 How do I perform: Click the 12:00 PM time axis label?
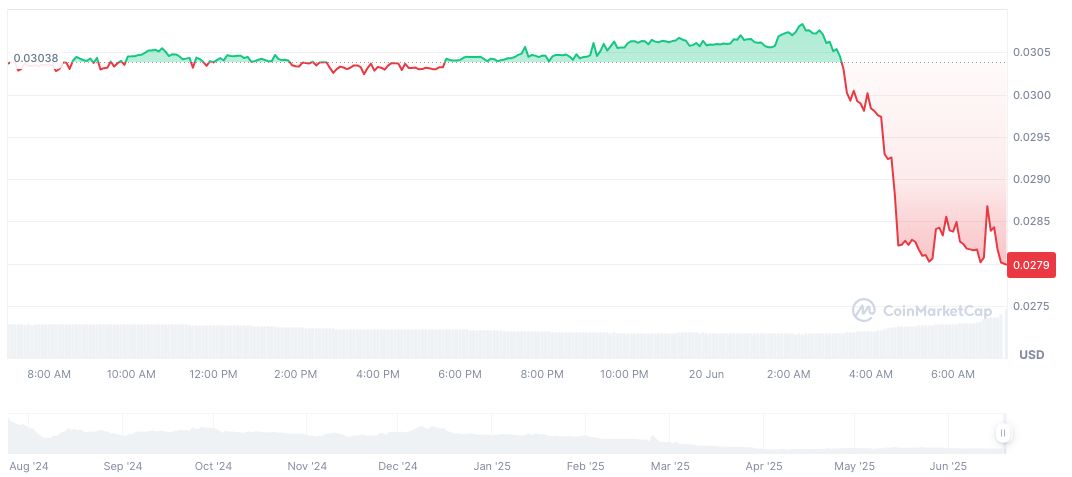(214, 374)
